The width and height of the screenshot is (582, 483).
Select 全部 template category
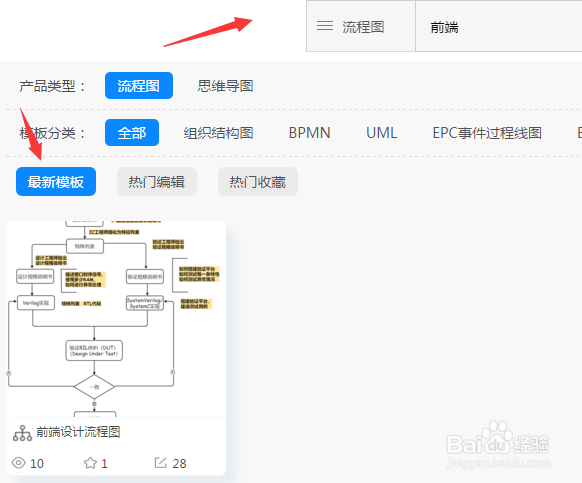pyautogui.click(x=132, y=133)
